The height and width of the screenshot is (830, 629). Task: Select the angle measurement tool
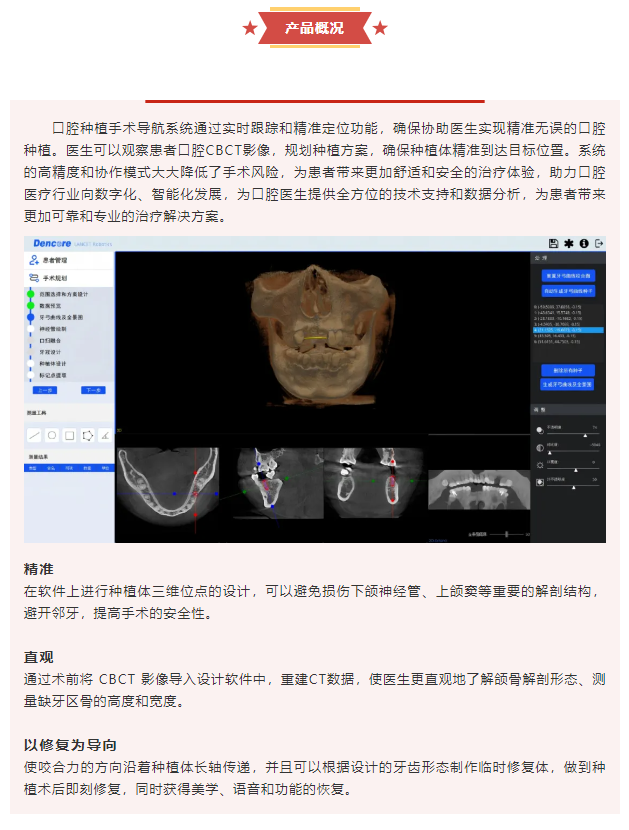pos(105,436)
